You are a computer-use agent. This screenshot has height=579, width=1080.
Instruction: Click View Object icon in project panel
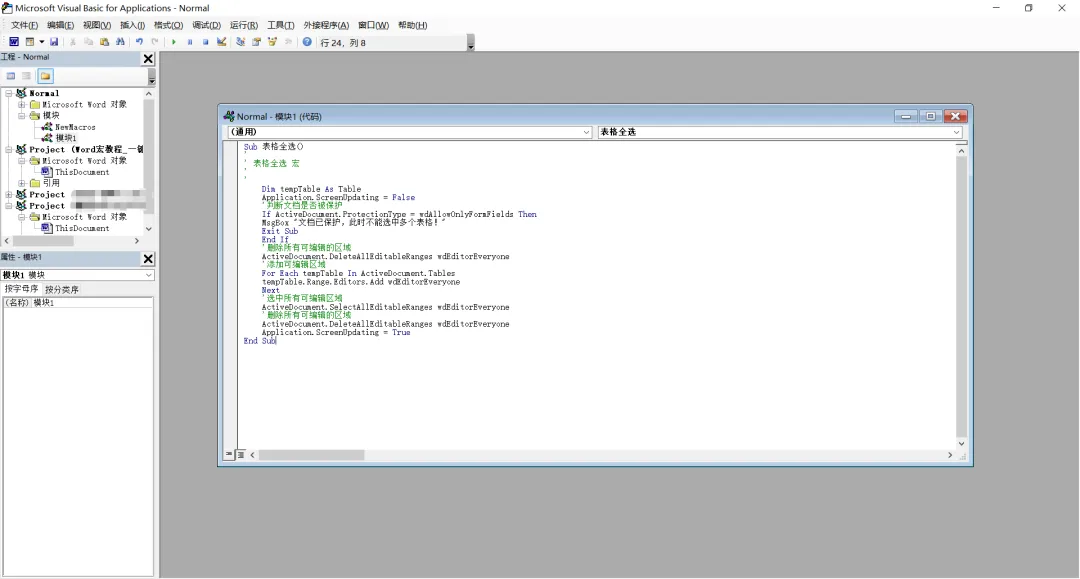(x=27, y=76)
